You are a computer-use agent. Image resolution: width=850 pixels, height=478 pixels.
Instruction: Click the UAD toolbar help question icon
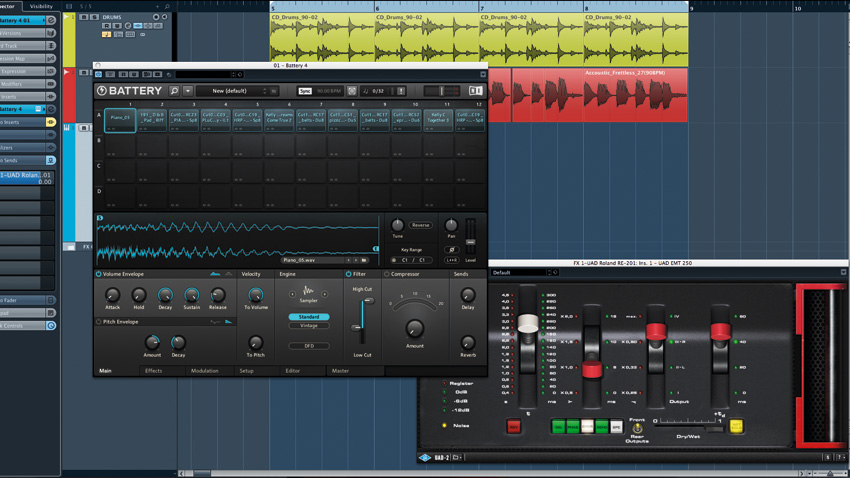click(839, 457)
